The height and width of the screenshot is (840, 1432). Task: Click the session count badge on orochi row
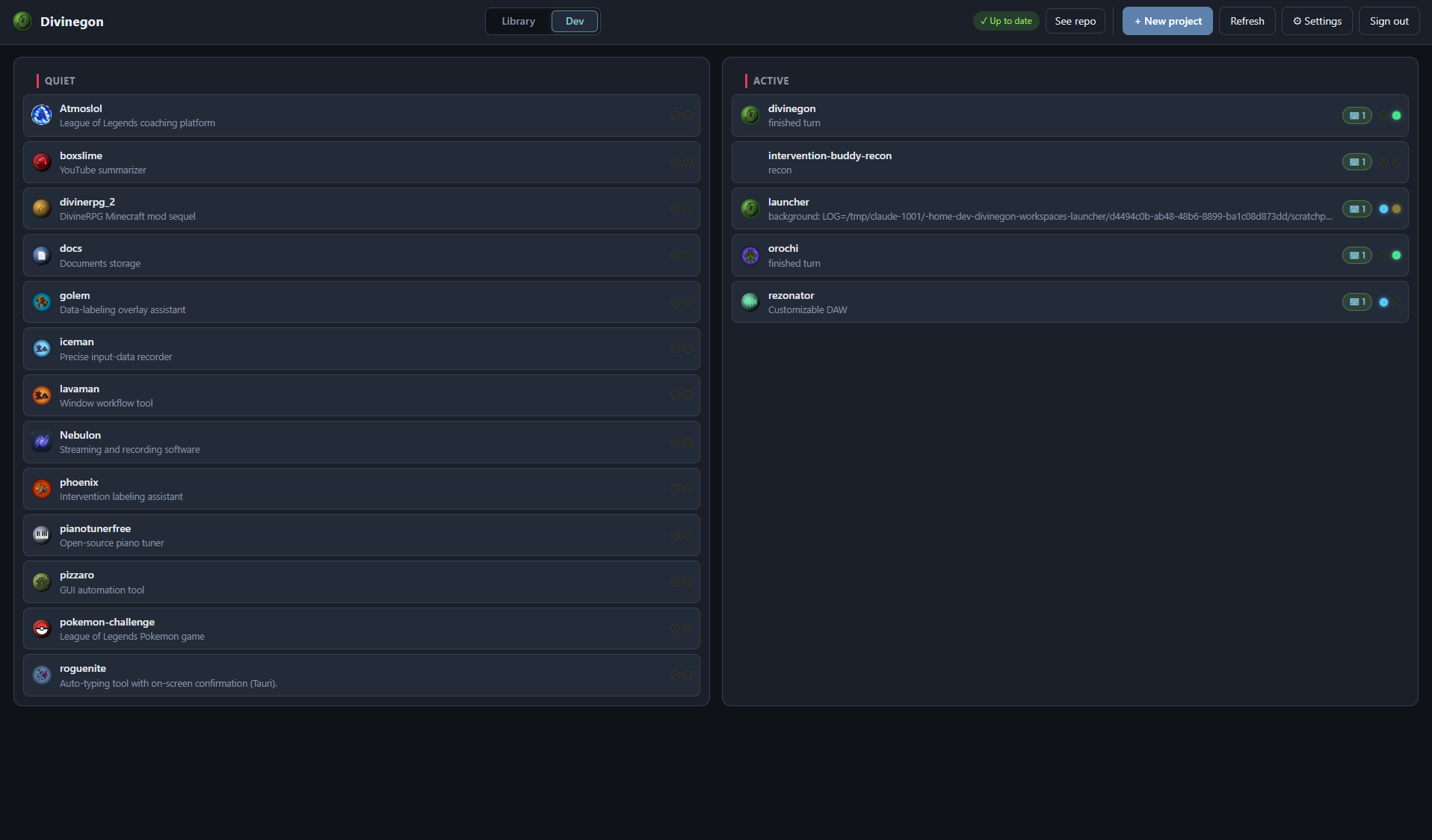tap(1357, 256)
